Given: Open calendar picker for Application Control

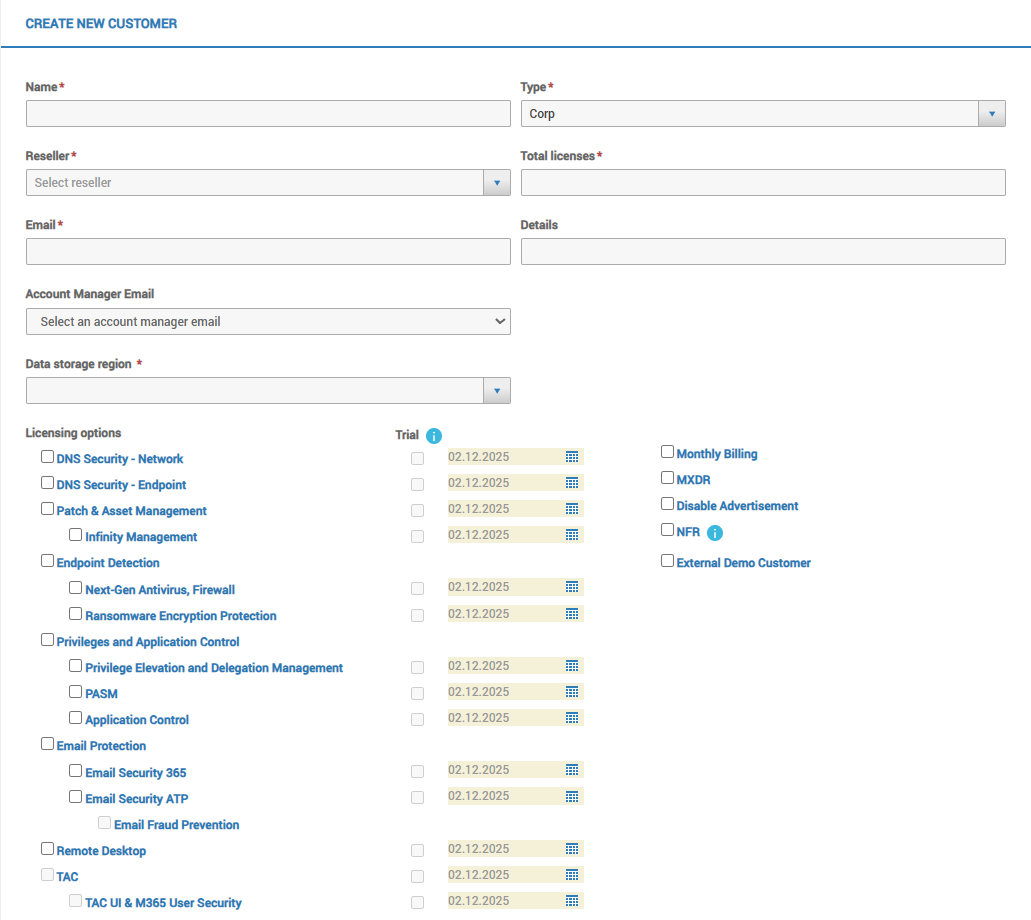Looking at the screenshot, I should click(572, 717).
